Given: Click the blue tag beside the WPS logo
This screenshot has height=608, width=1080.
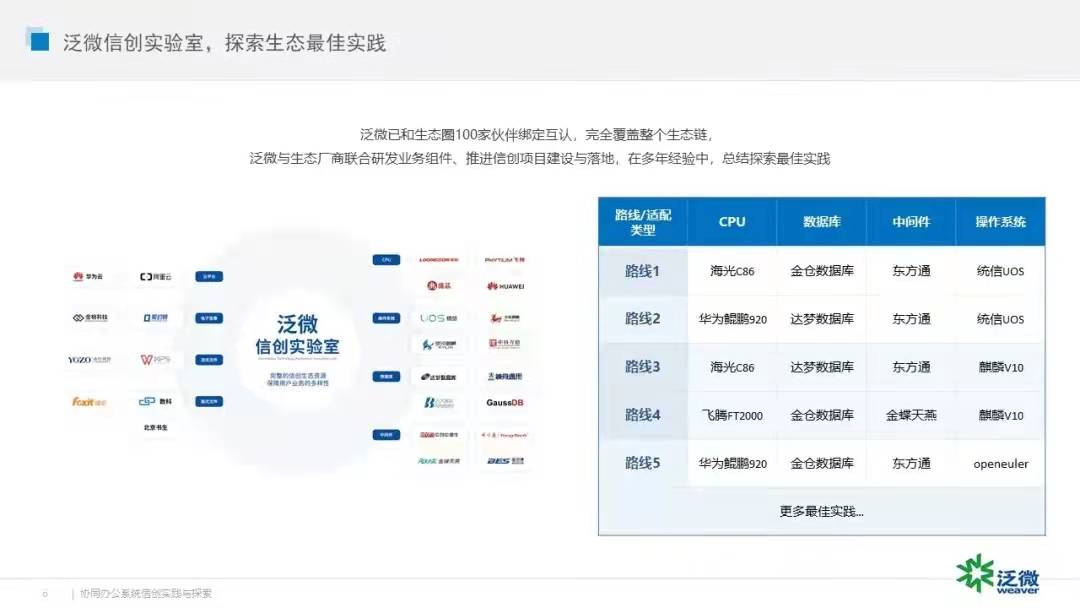Looking at the screenshot, I should tap(209, 359).
